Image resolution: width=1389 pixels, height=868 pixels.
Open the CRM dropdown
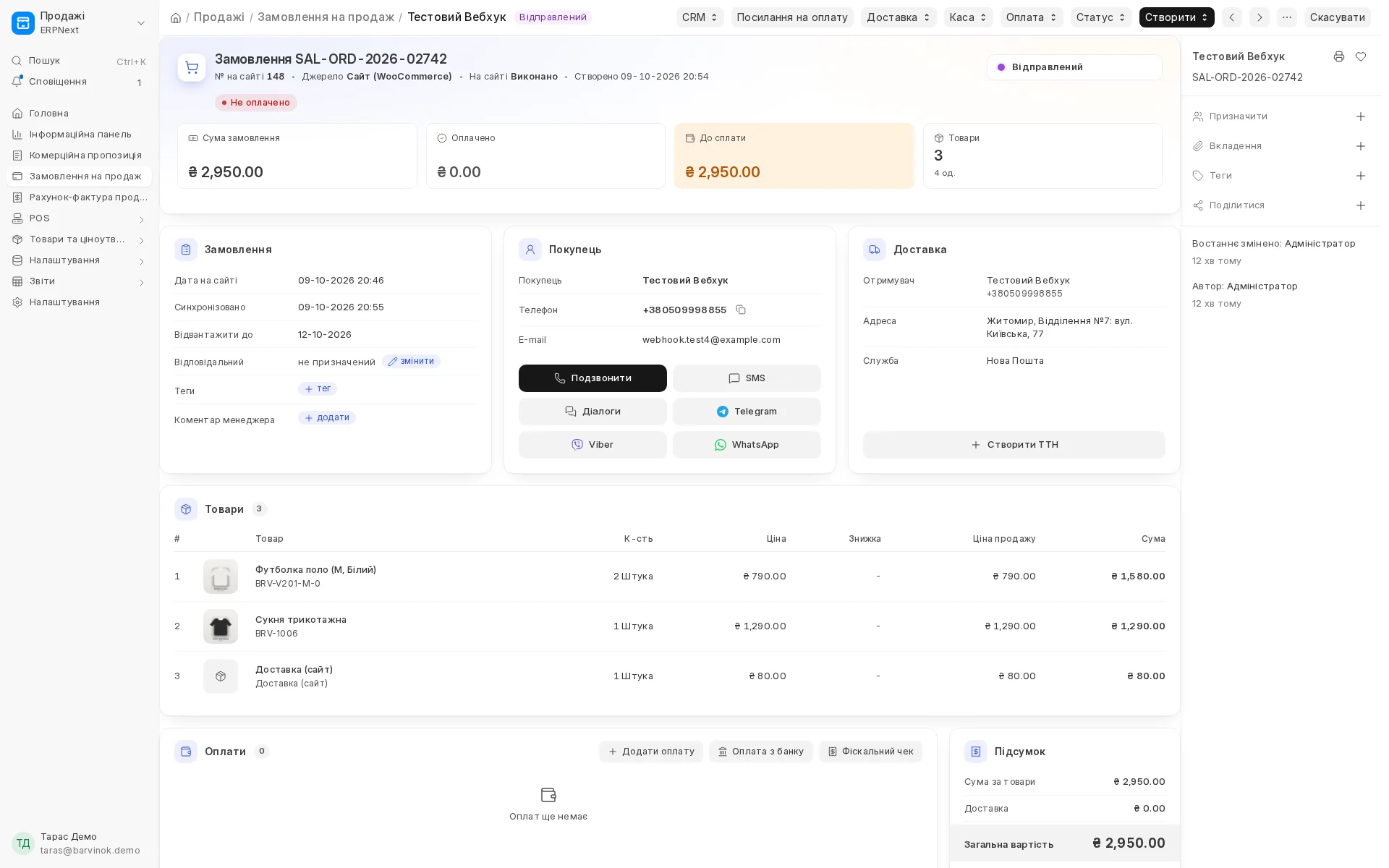700,17
